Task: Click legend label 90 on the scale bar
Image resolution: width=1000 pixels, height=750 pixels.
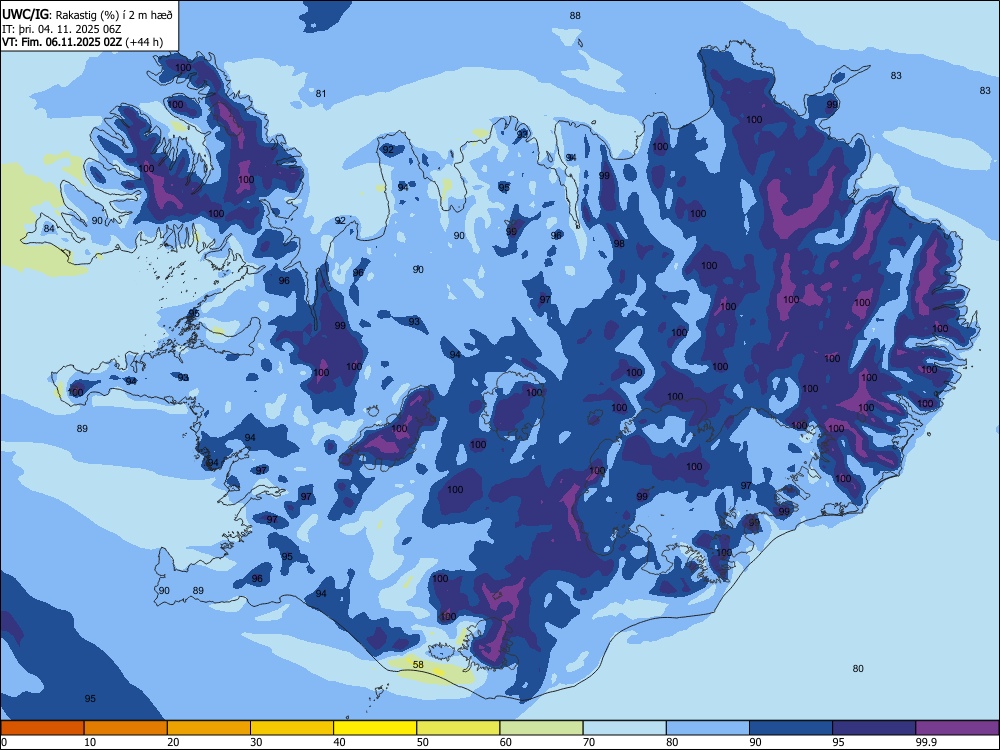Action: pyautogui.click(x=755, y=742)
